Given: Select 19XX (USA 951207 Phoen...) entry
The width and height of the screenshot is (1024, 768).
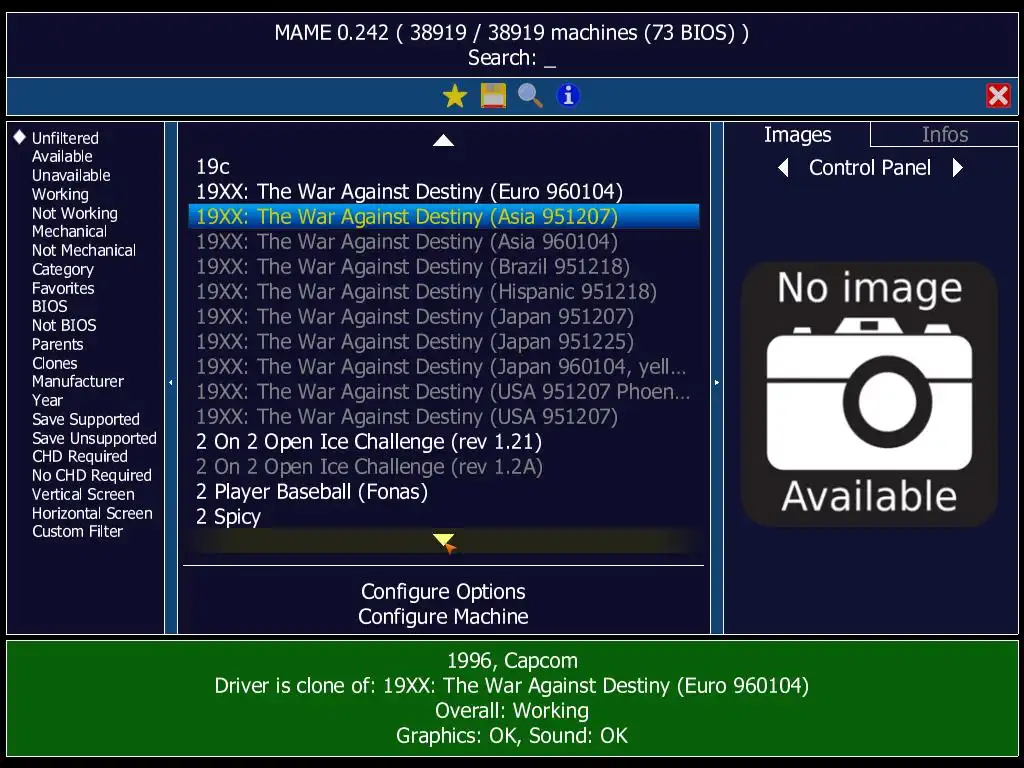Looking at the screenshot, I should pyautogui.click(x=443, y=392).
